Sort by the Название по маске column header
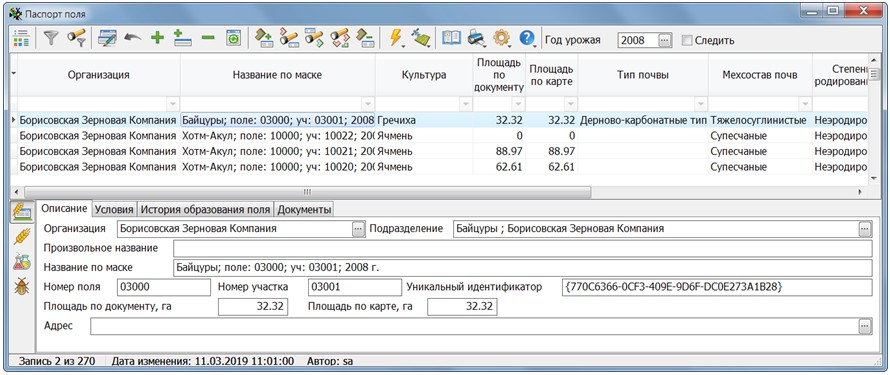Screen dimensions: 890x375 pos(278,75)
